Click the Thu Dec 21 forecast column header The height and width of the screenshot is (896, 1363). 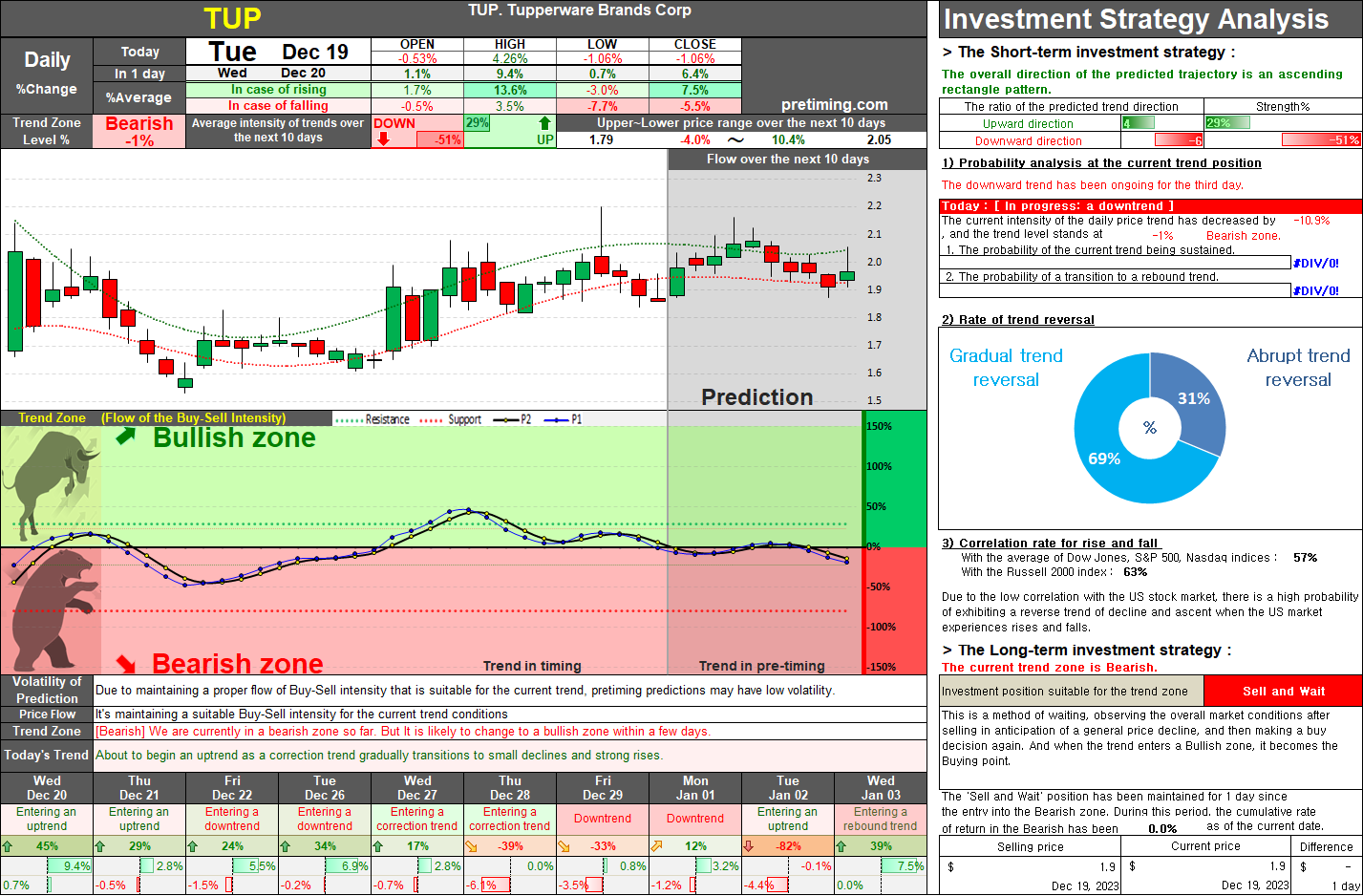click(x=139, y=788)
